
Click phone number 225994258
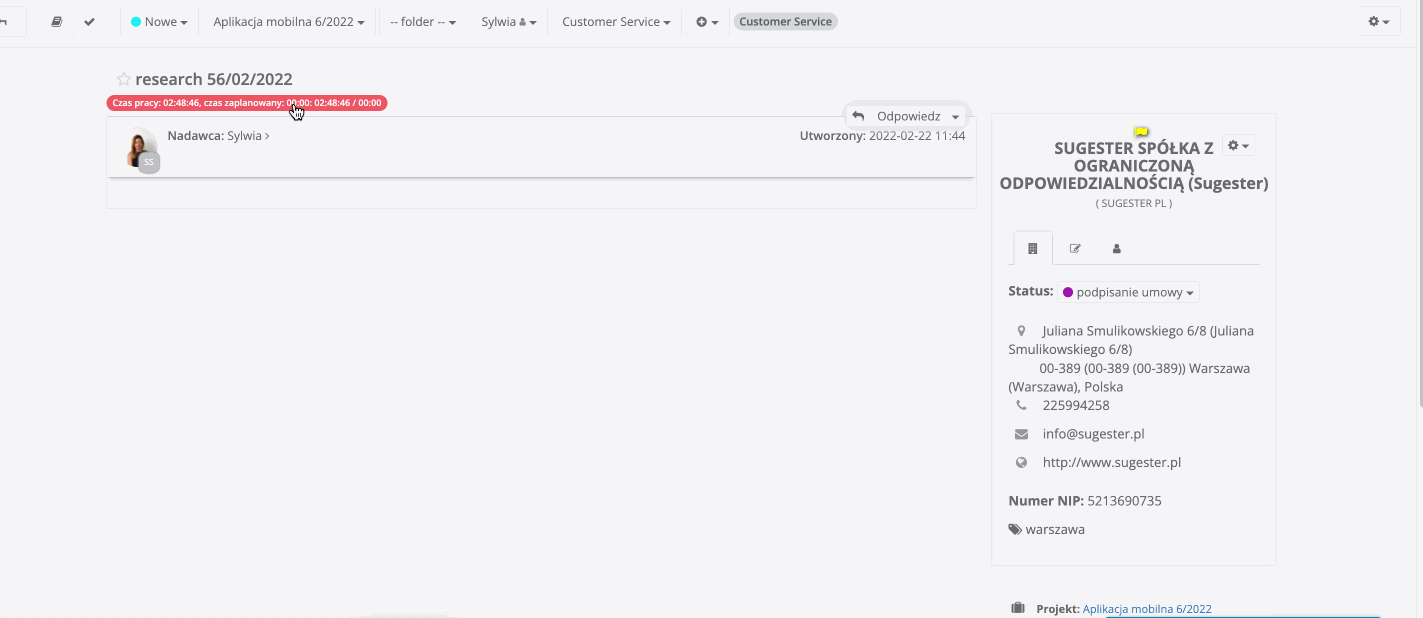point(1076,405)
